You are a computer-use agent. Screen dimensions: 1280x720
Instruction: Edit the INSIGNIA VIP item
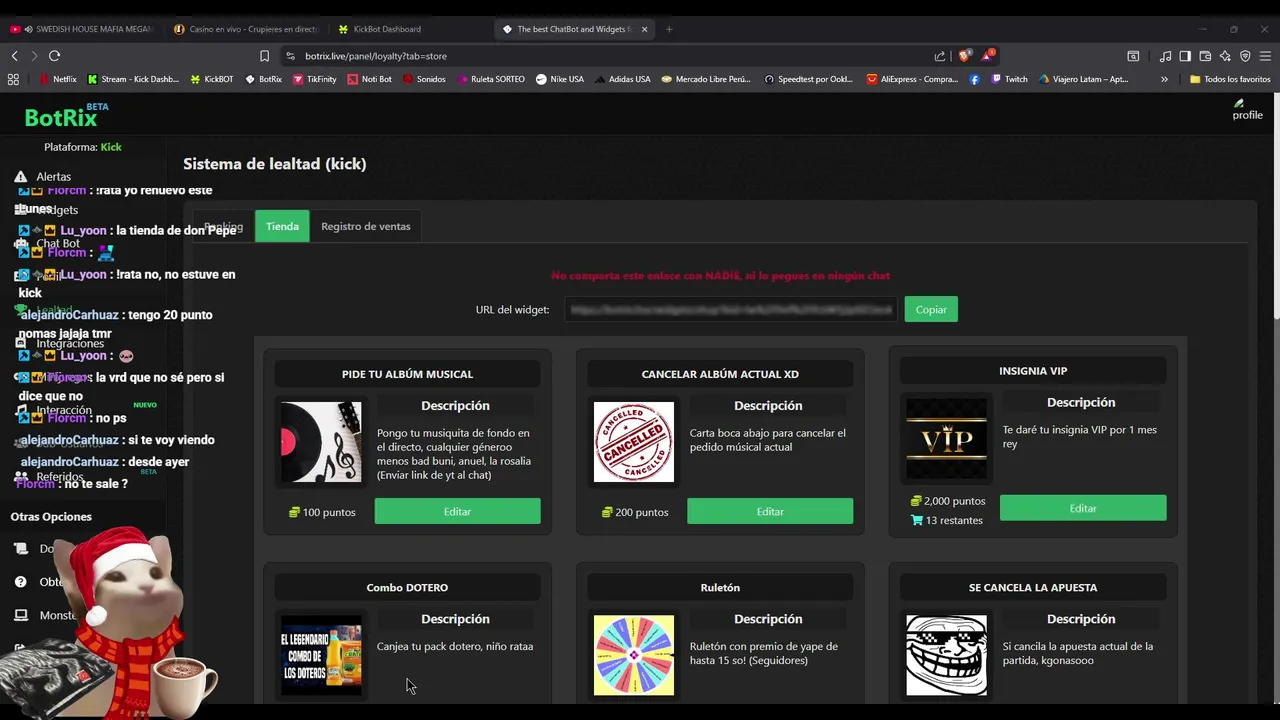[x=1083, y=508]
